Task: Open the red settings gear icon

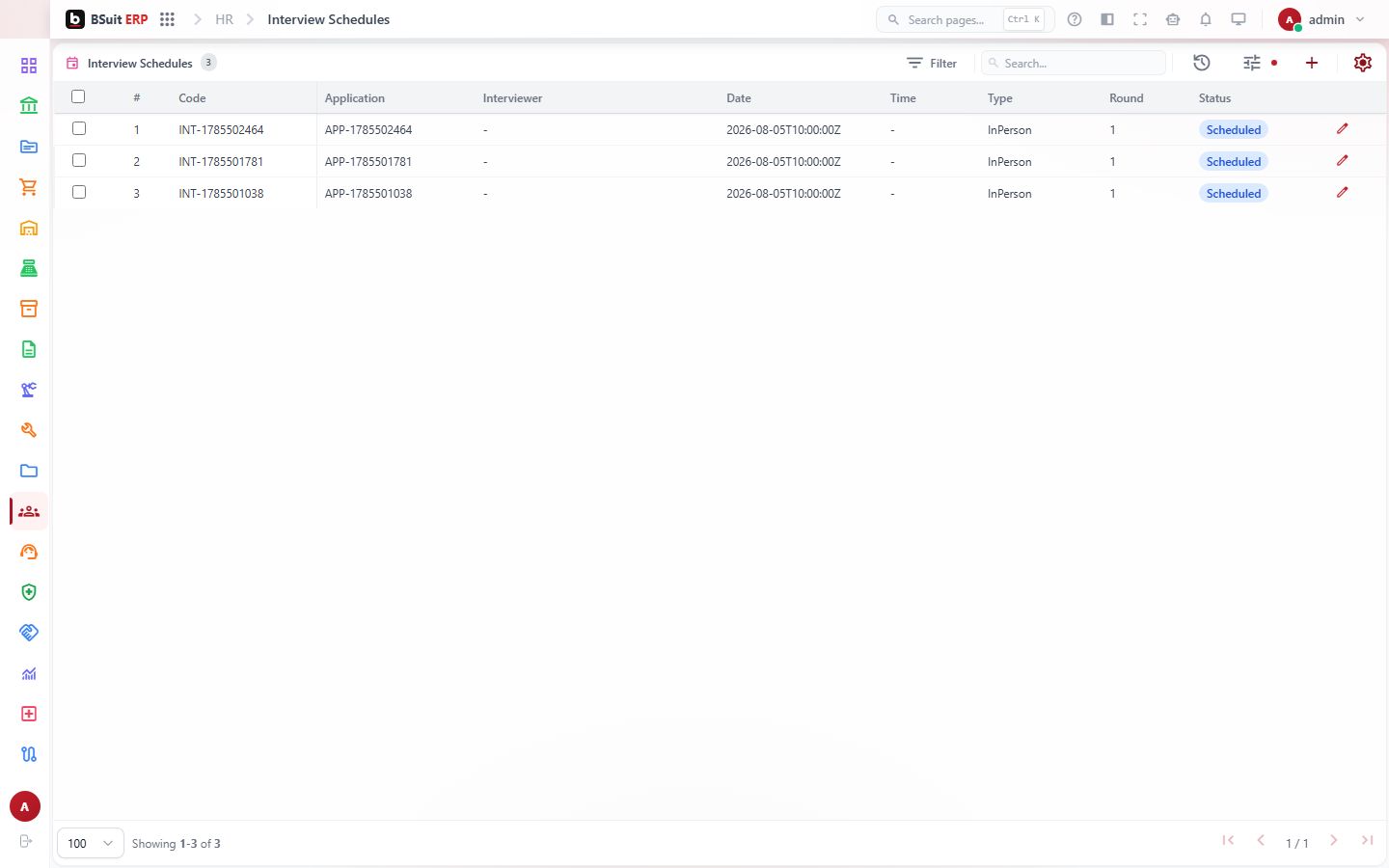Action: (1363, 63)
